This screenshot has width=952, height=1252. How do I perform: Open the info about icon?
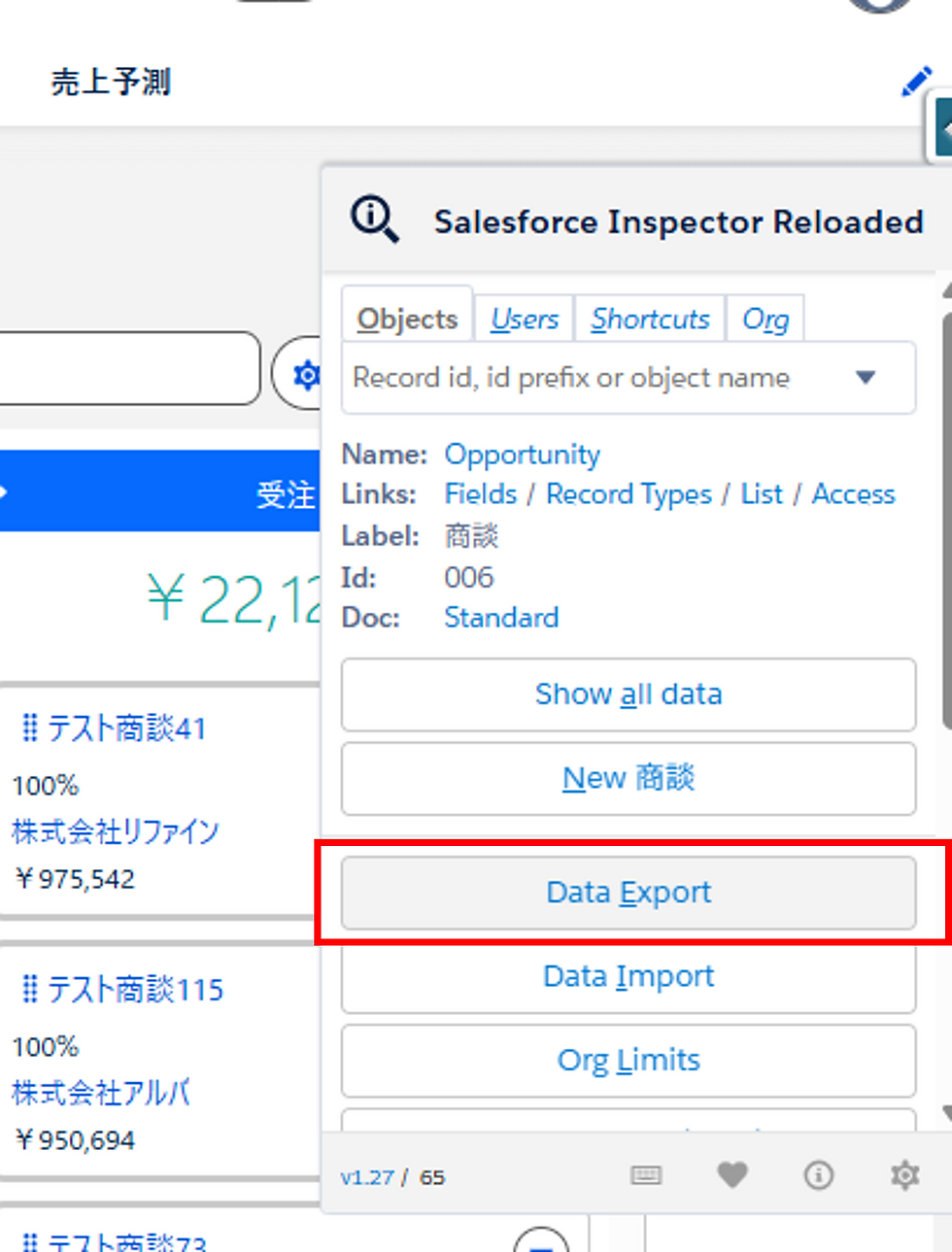[819, 1175]
